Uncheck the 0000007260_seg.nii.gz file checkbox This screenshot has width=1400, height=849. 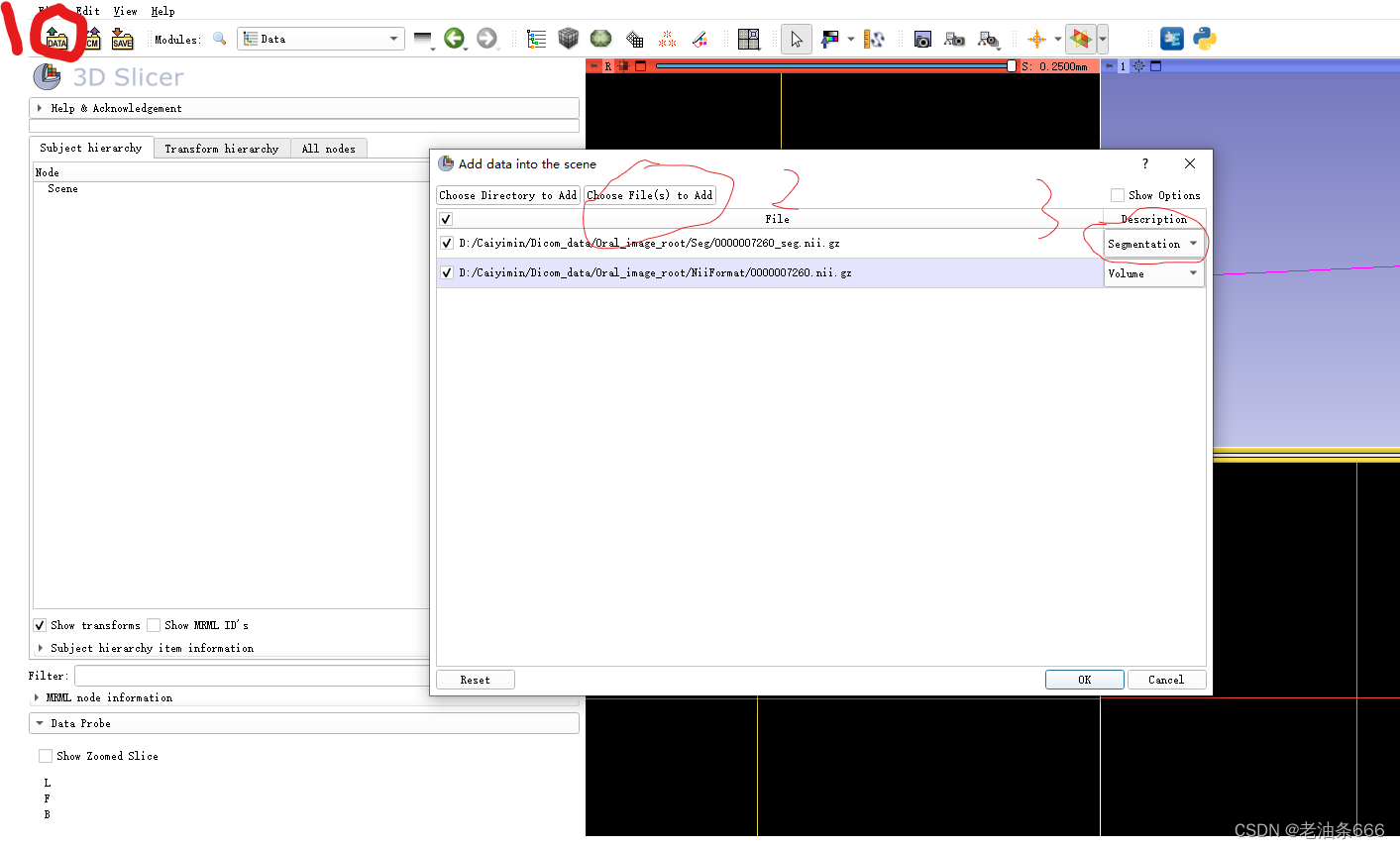coord(447,243)
